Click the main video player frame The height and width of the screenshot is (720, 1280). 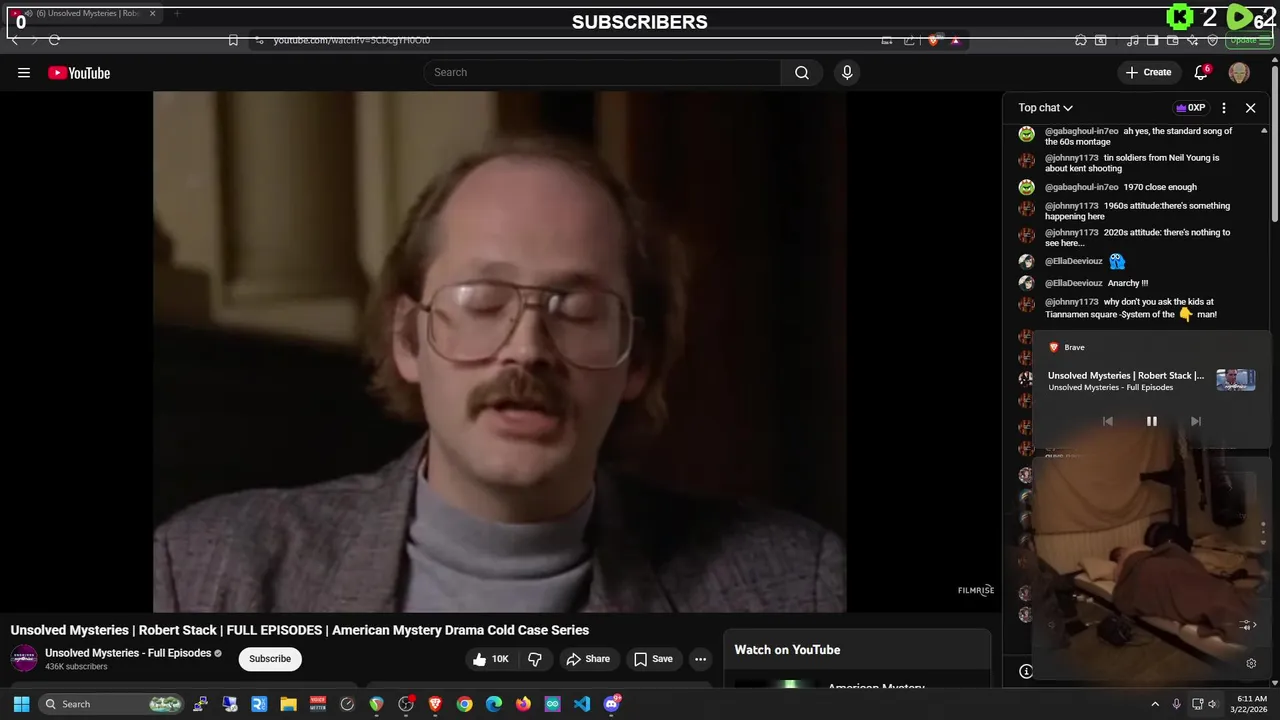point(500,351)
